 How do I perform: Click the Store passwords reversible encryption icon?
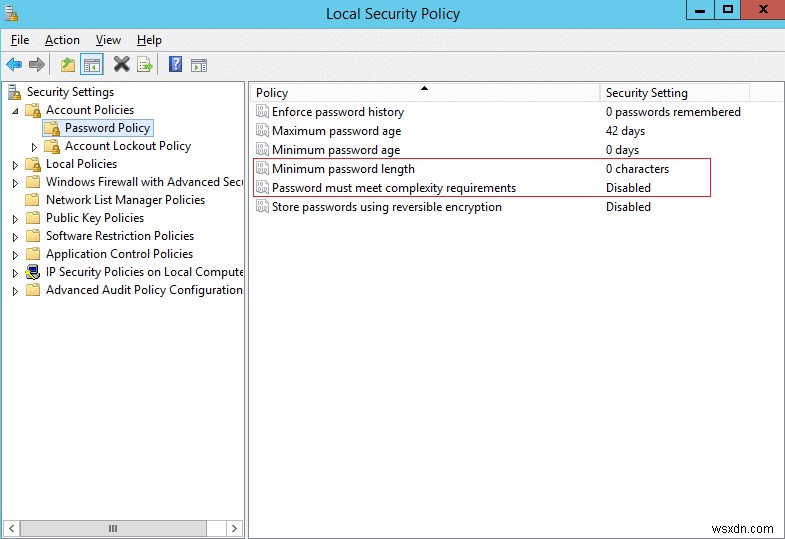coord(262,206)
